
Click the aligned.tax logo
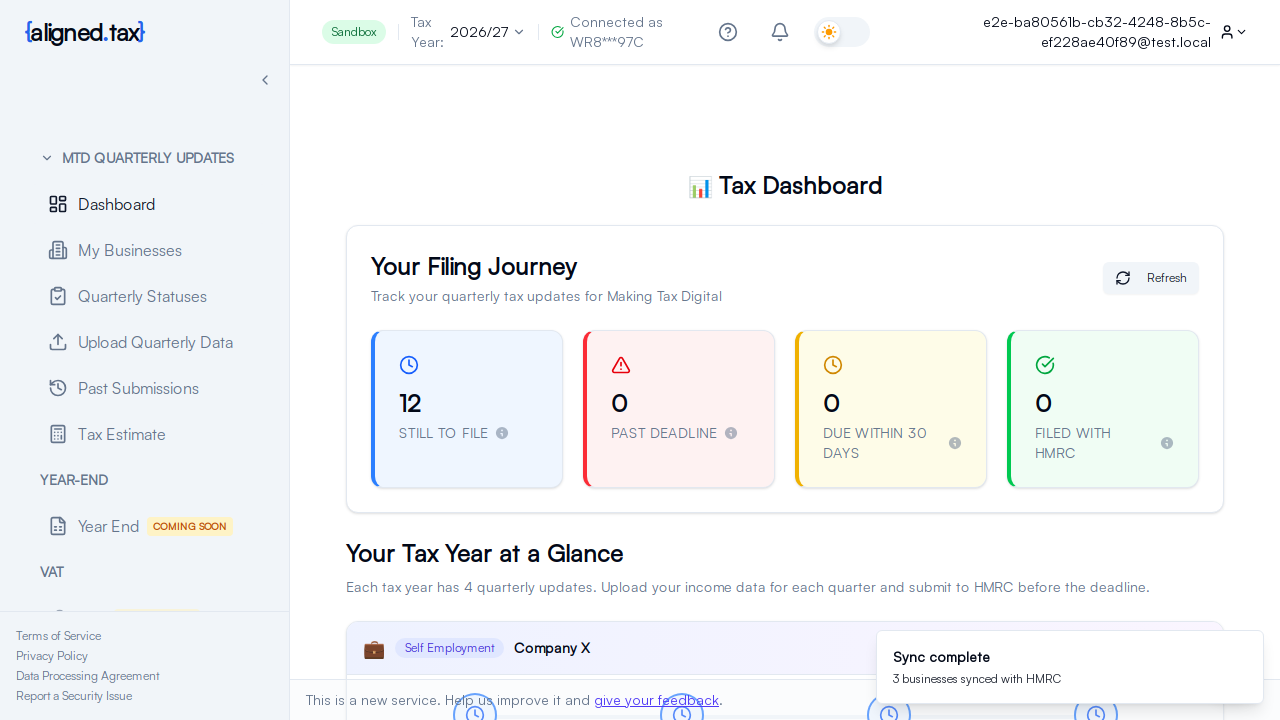click(84, 32)
